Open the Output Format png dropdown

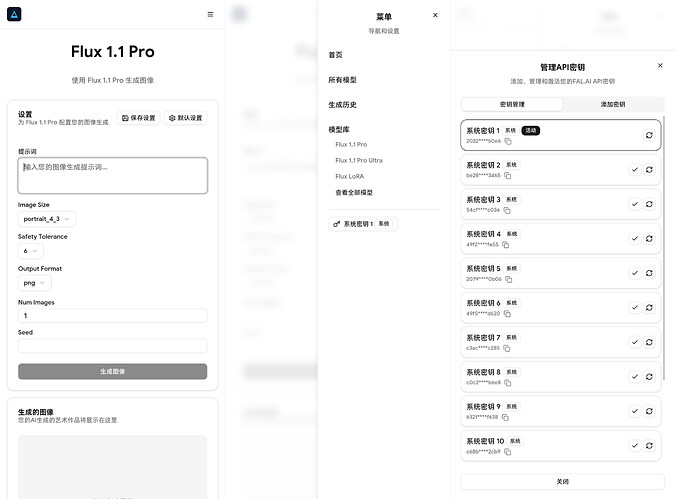coord(34,283)
